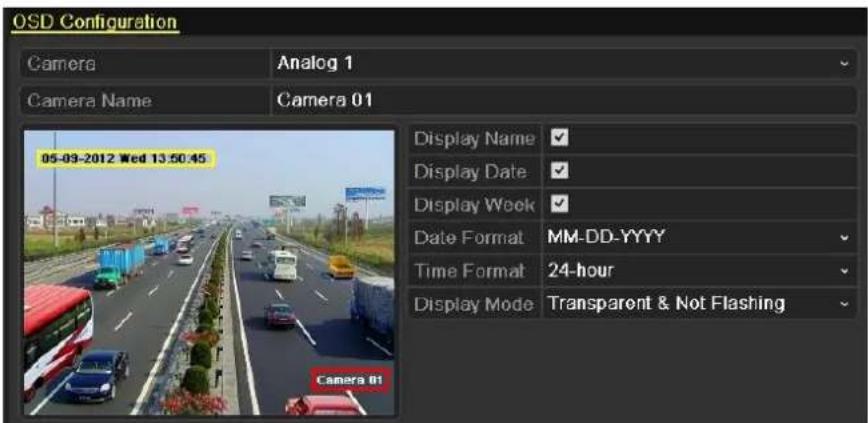Select the yellow date-time overlay in preview
This screenshot has height=423, width=868.
(x=126, y=159)
